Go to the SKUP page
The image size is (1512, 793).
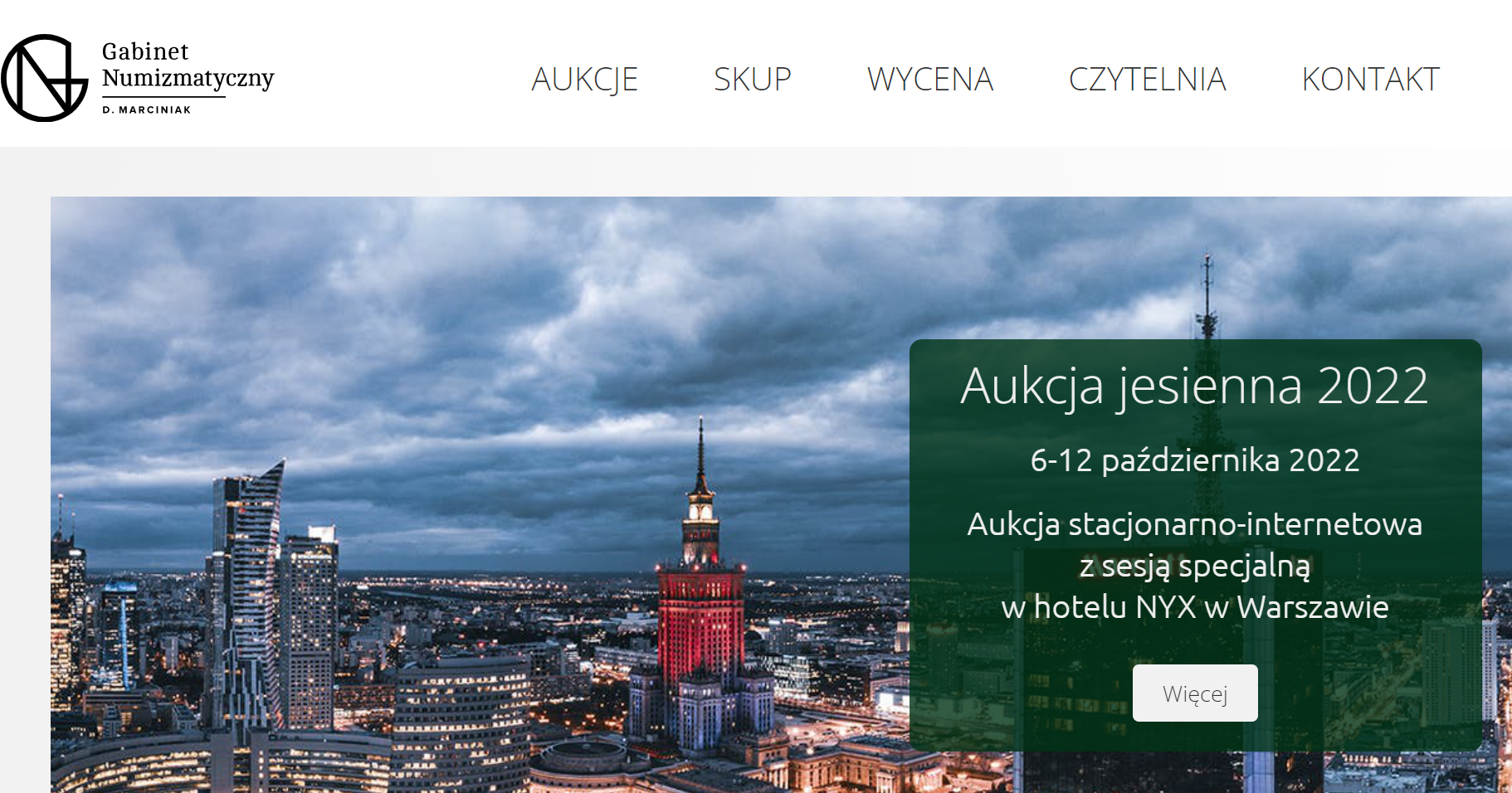(x=753, y=80)
